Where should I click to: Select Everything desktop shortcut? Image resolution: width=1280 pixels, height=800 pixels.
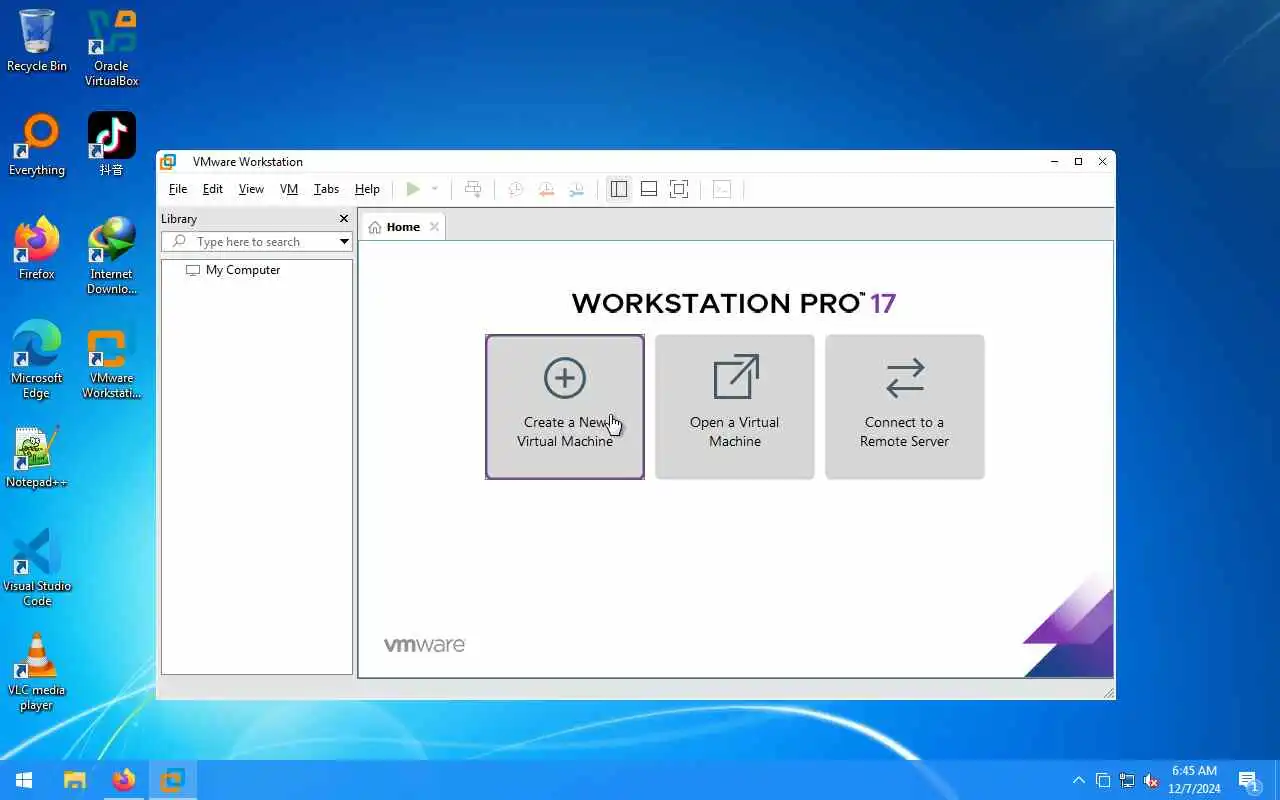(x=37, y=145)
